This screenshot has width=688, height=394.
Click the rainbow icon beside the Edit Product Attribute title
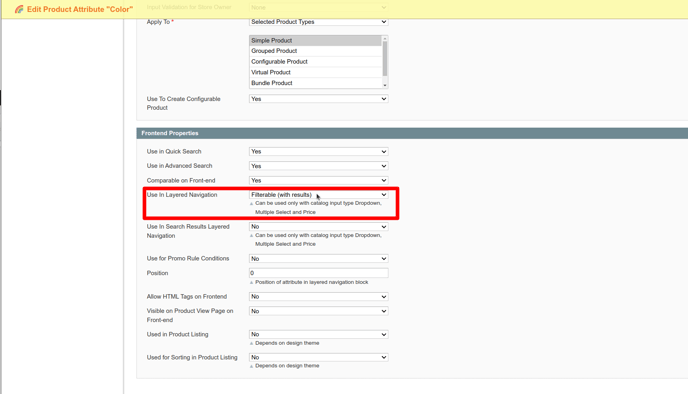point(19,9)
